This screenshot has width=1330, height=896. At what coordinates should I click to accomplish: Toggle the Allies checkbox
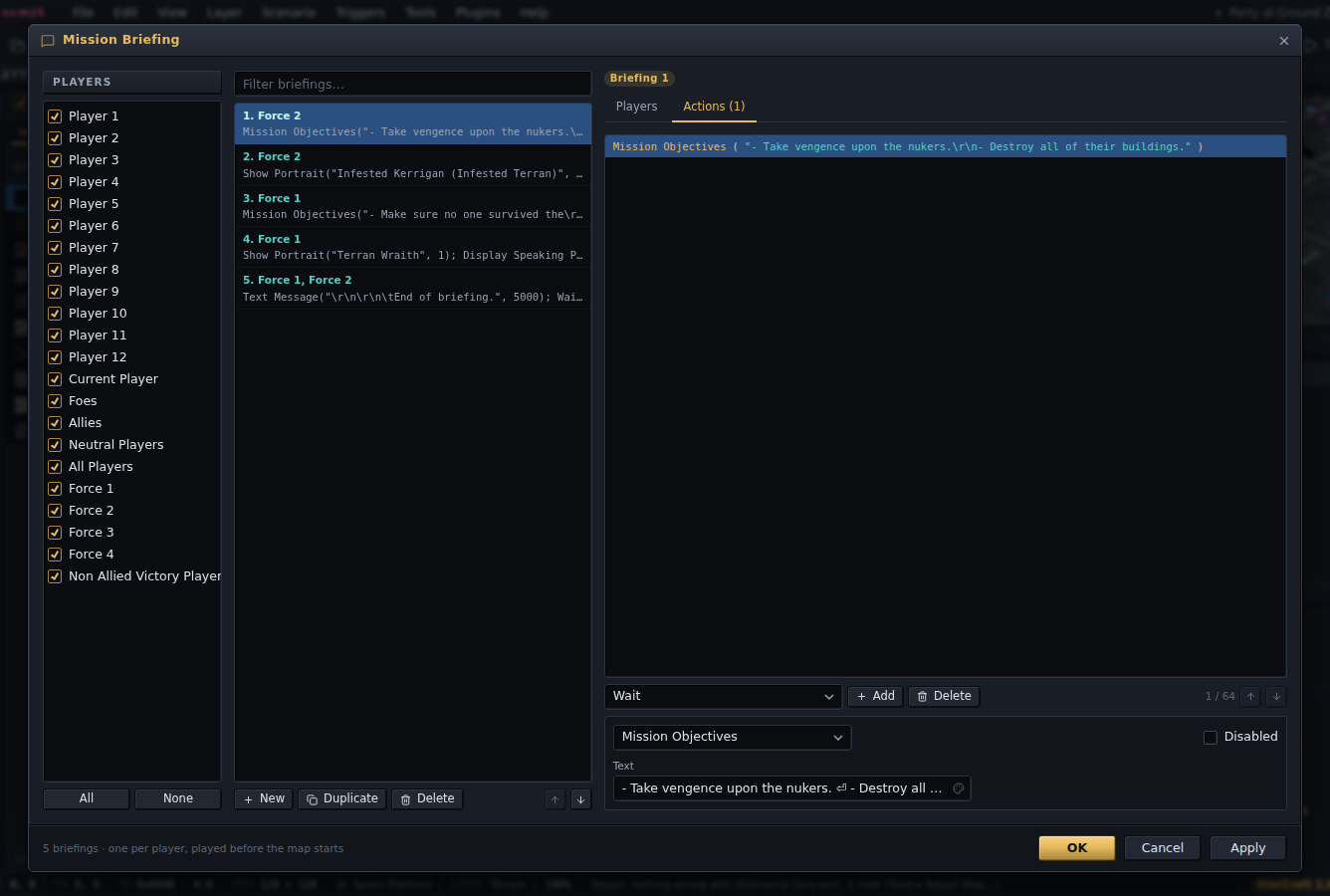[x=55, y=423]
